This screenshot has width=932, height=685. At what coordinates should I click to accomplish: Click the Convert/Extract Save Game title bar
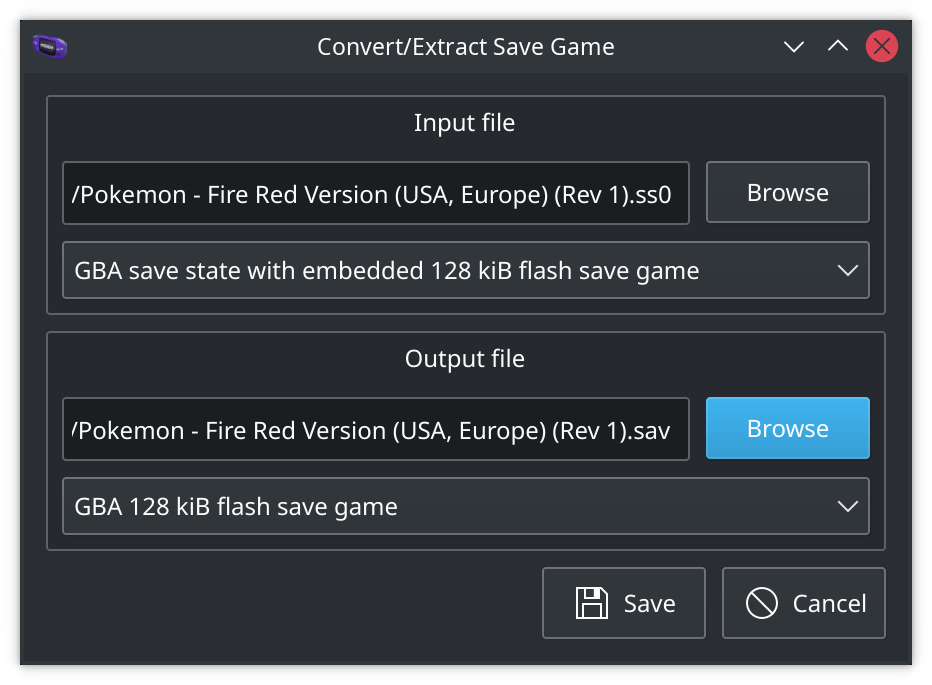tap(465, 46)
